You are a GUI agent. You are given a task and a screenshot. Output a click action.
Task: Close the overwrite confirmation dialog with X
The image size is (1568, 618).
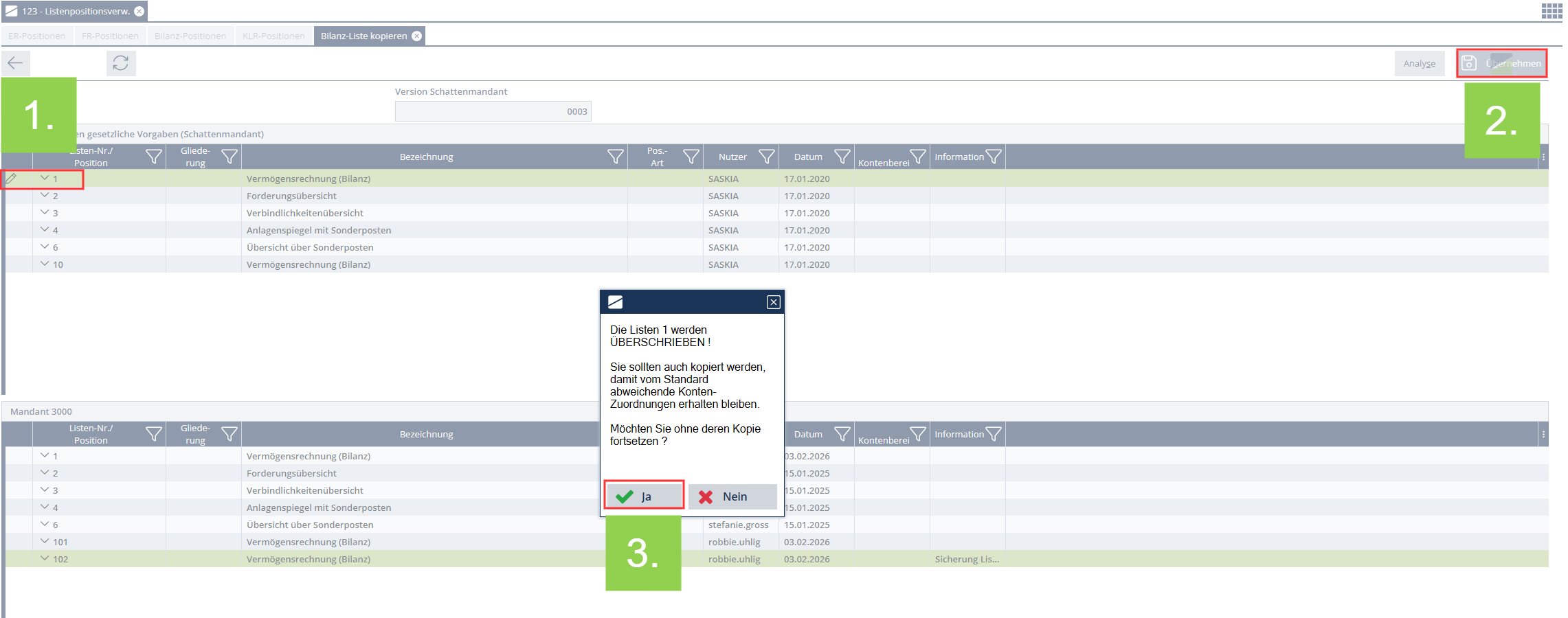pyautogui.click(x=774, y=302)
